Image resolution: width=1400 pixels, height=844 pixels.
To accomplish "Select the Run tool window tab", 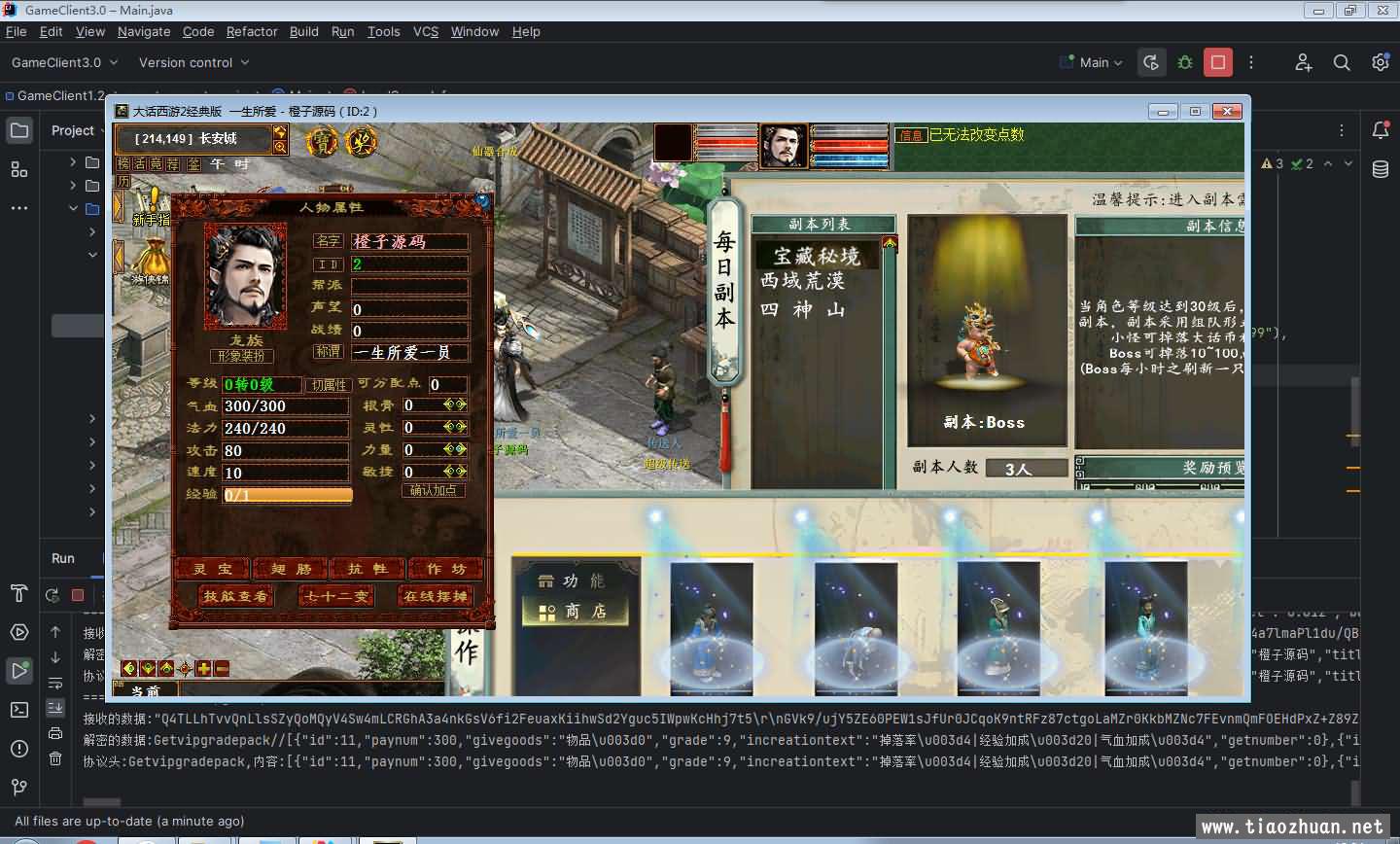I will pos(63,558).
